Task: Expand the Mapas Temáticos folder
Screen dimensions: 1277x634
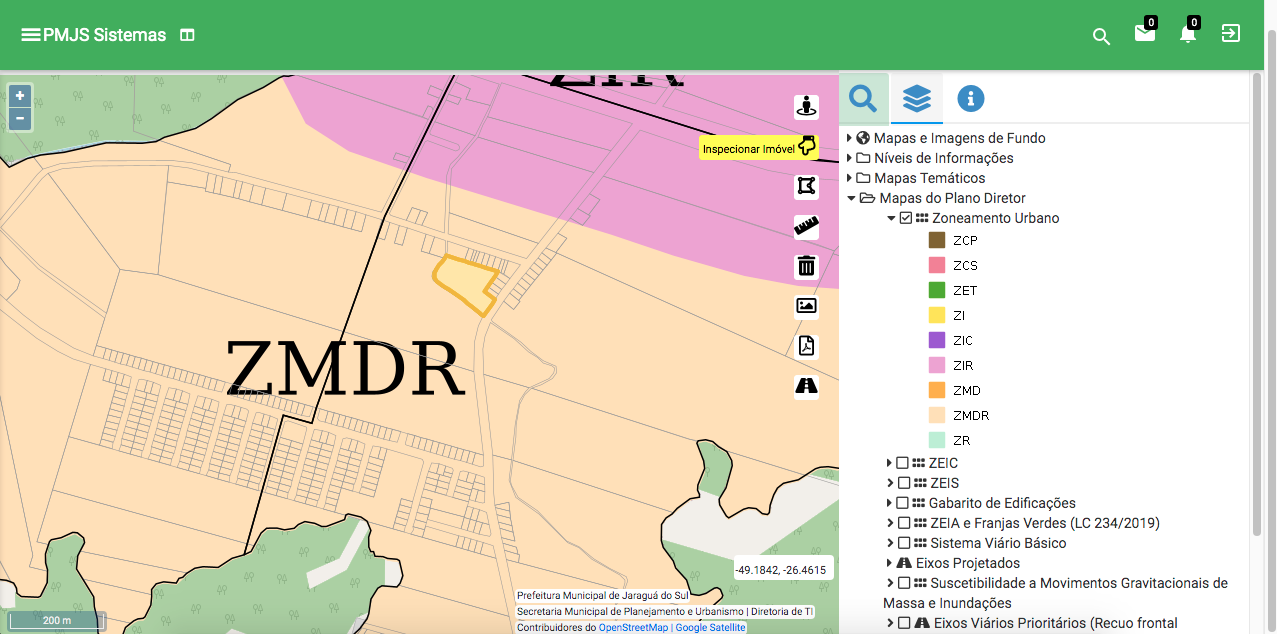Action: (849, 177)
